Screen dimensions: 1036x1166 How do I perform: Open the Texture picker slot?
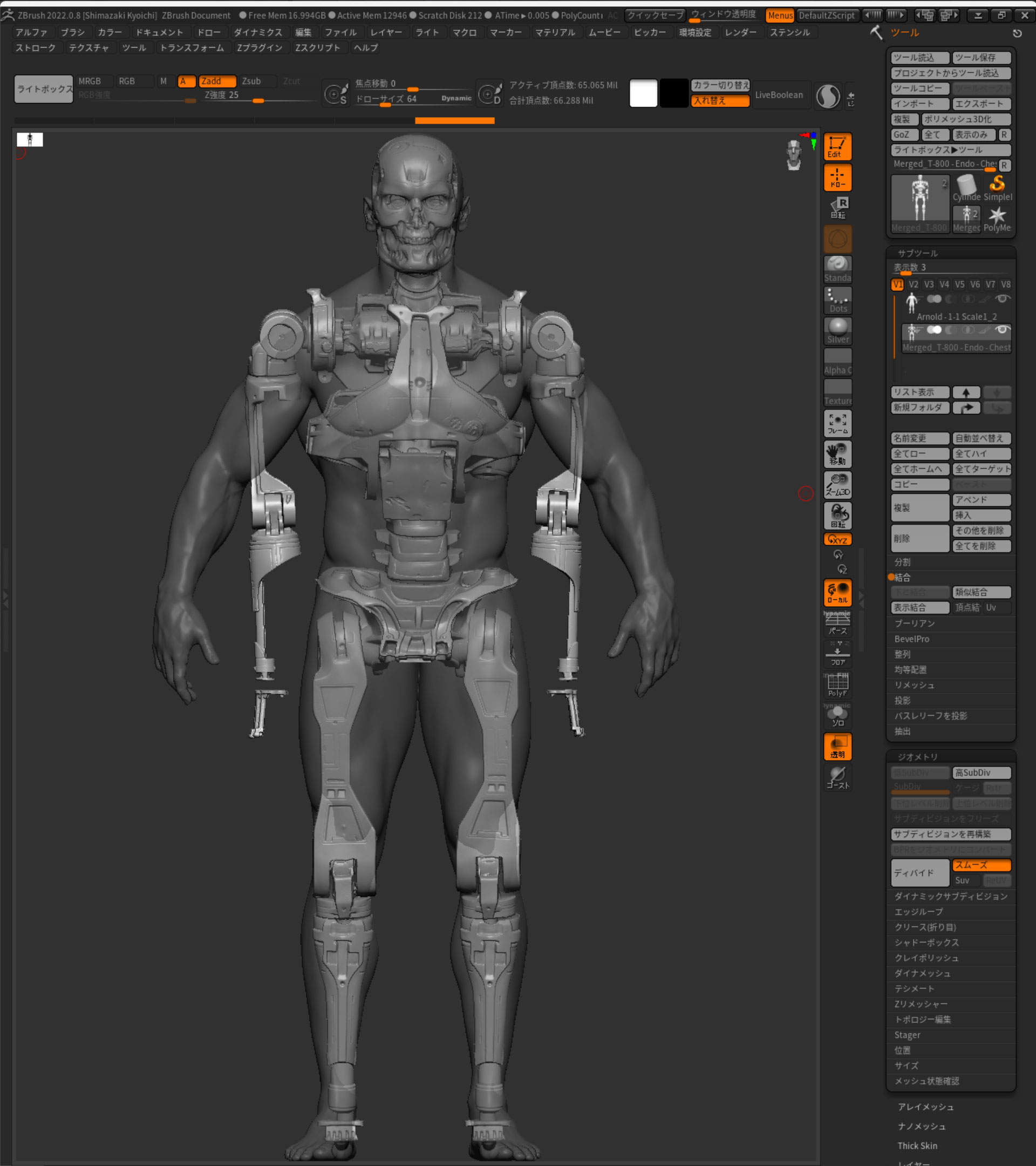click(x=837, y=392)
